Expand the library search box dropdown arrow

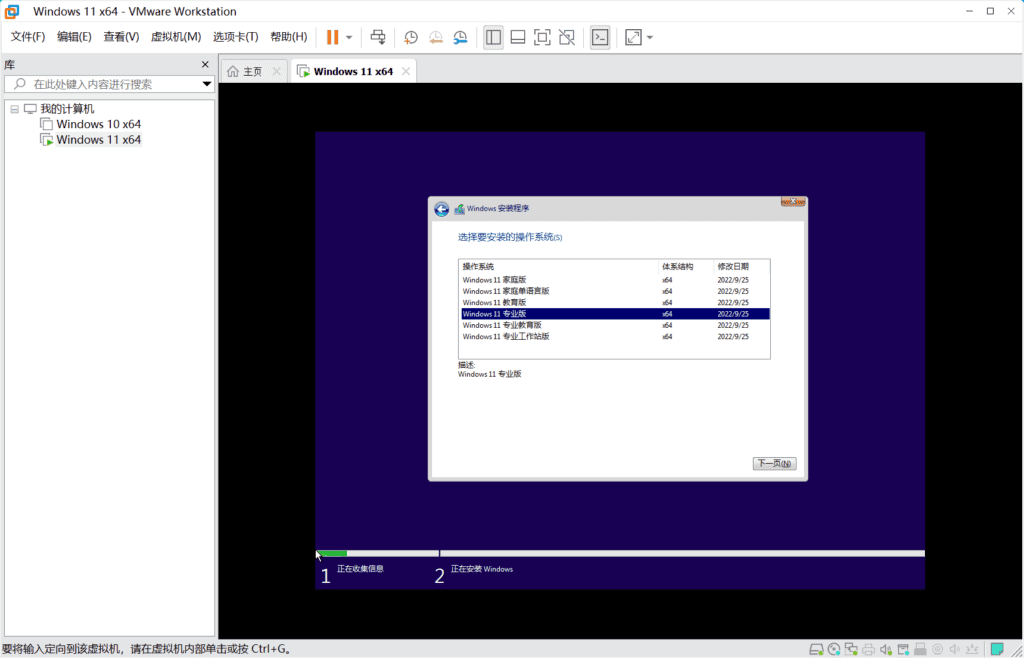coord(207,84)
